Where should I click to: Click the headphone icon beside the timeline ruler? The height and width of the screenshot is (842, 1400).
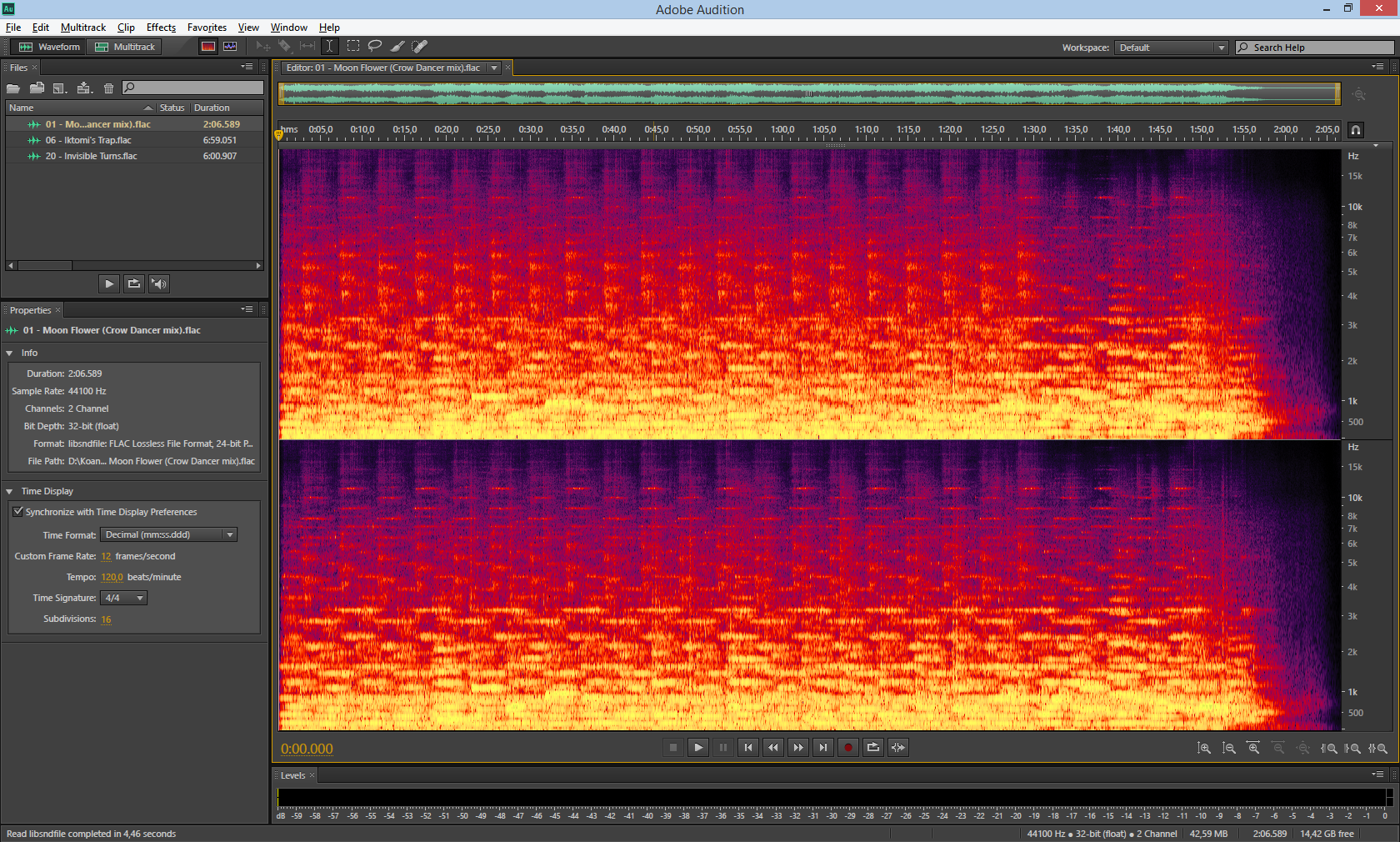[x=1356, y=130]
